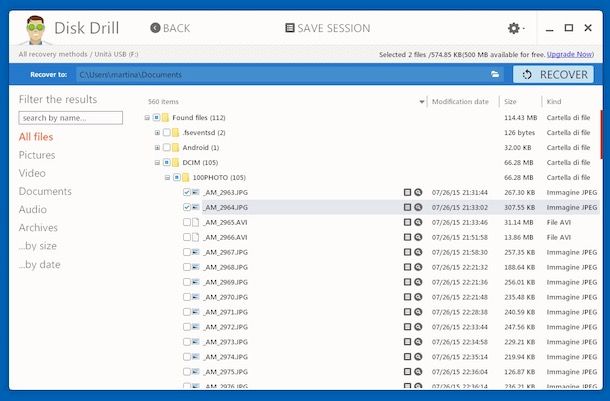This screenshot has height=401, width=610.
Task: Check the Android (1) folder checkbox
Action: pos(167,147)
